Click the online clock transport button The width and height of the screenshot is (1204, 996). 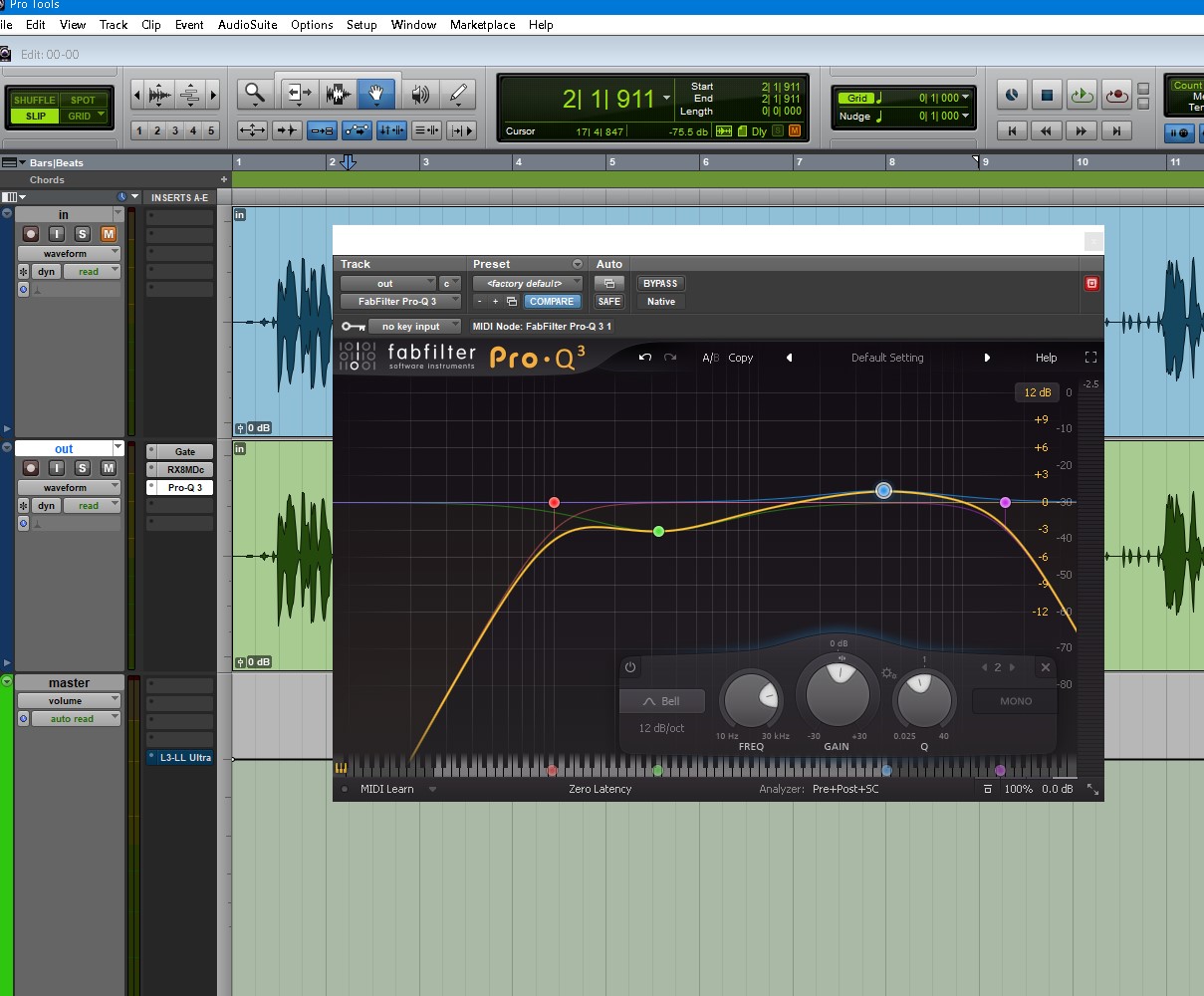pos(1012,96)
